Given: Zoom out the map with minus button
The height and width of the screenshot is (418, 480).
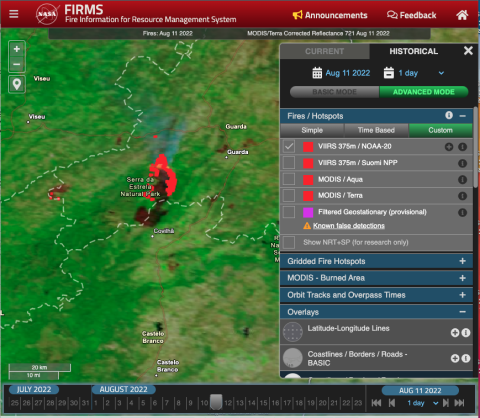Looking at the screenshot, I should pos(17,64).
